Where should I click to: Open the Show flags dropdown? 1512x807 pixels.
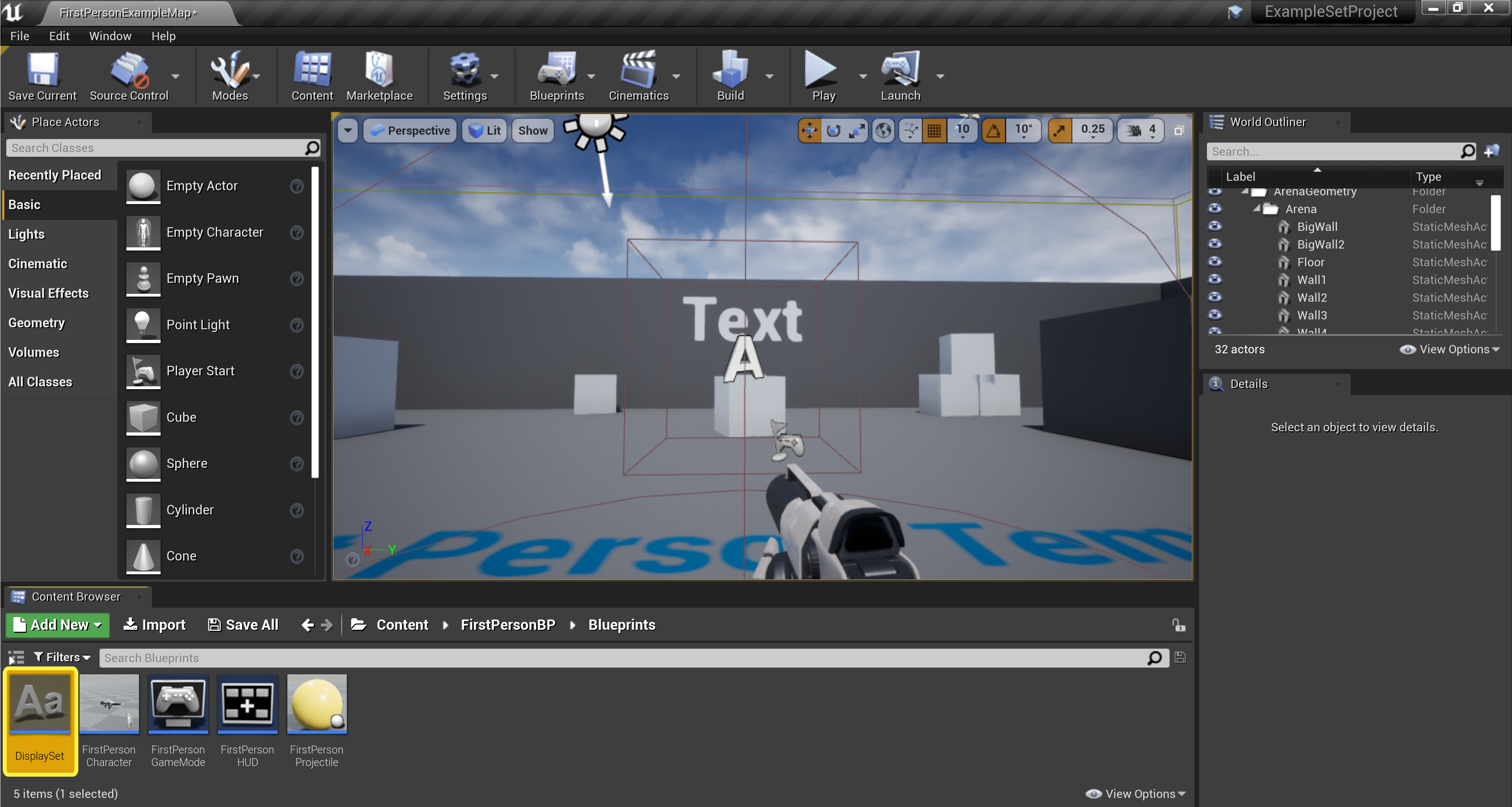[532, 130]
